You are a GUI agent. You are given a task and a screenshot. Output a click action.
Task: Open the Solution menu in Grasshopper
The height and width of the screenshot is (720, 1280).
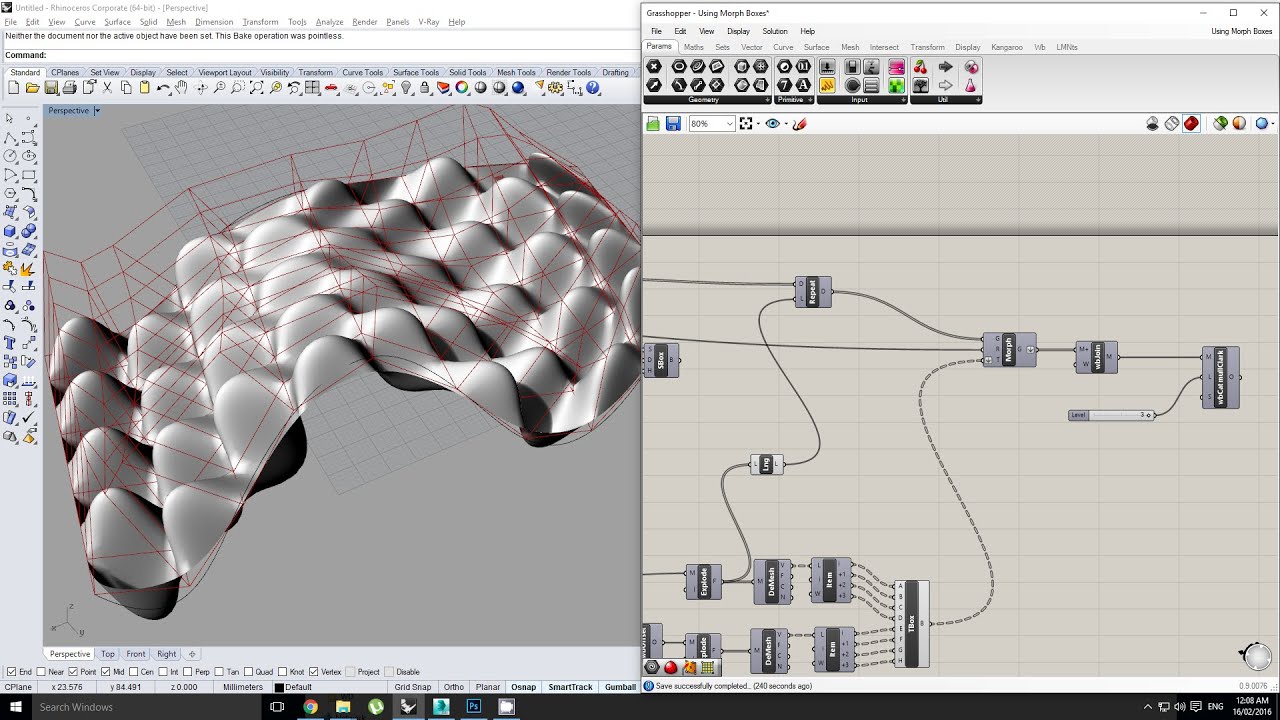(775, 31)
